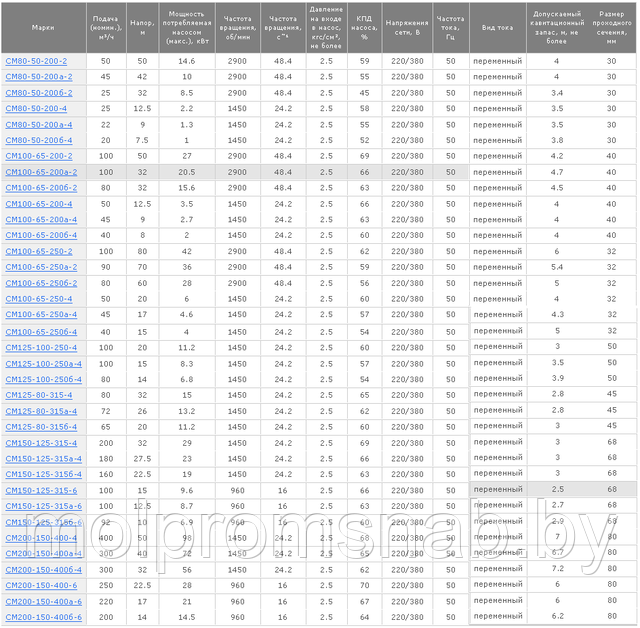Viewport: 640px width, 628px height.
Task: Follow the СМ100-65-200б-4 link
Action: click(x=41, y=235)
